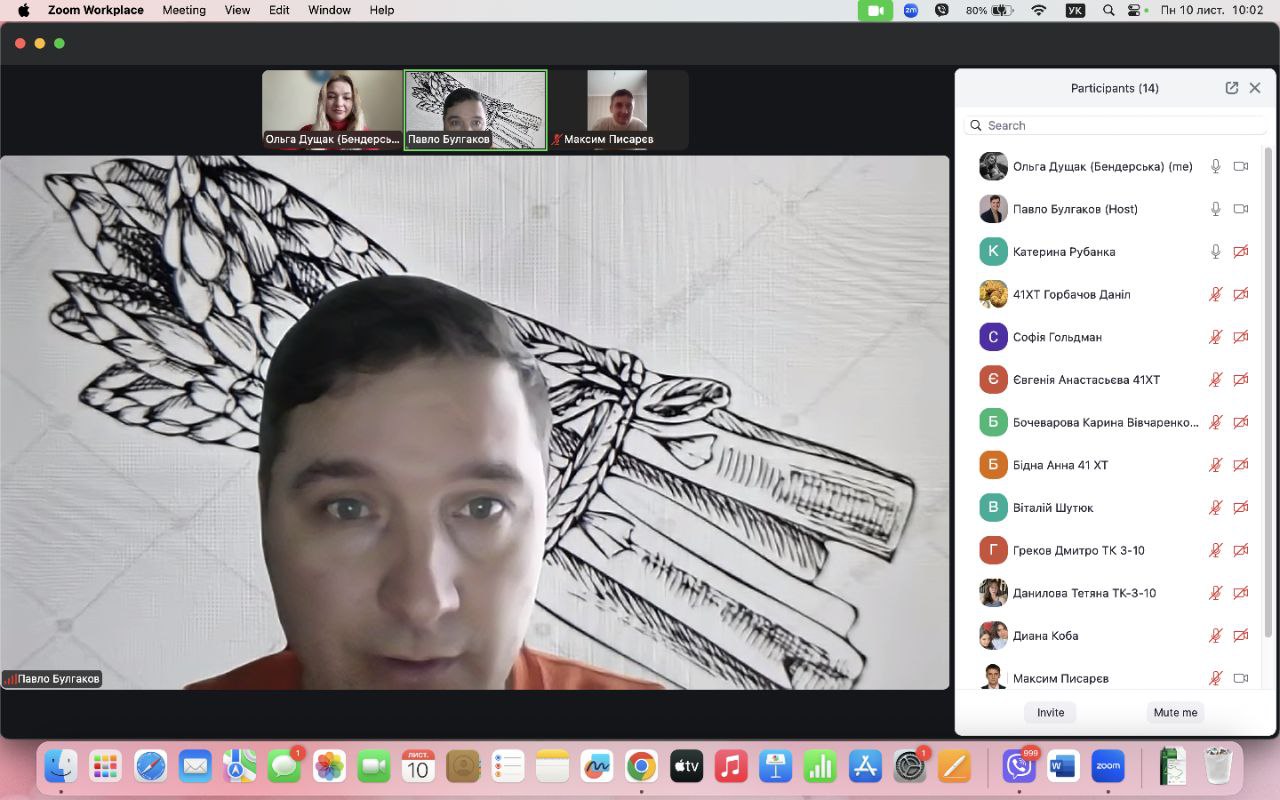Click the date and time in the menu bar
Viewport: 1280px width, 800px height.
point(1212,10)
